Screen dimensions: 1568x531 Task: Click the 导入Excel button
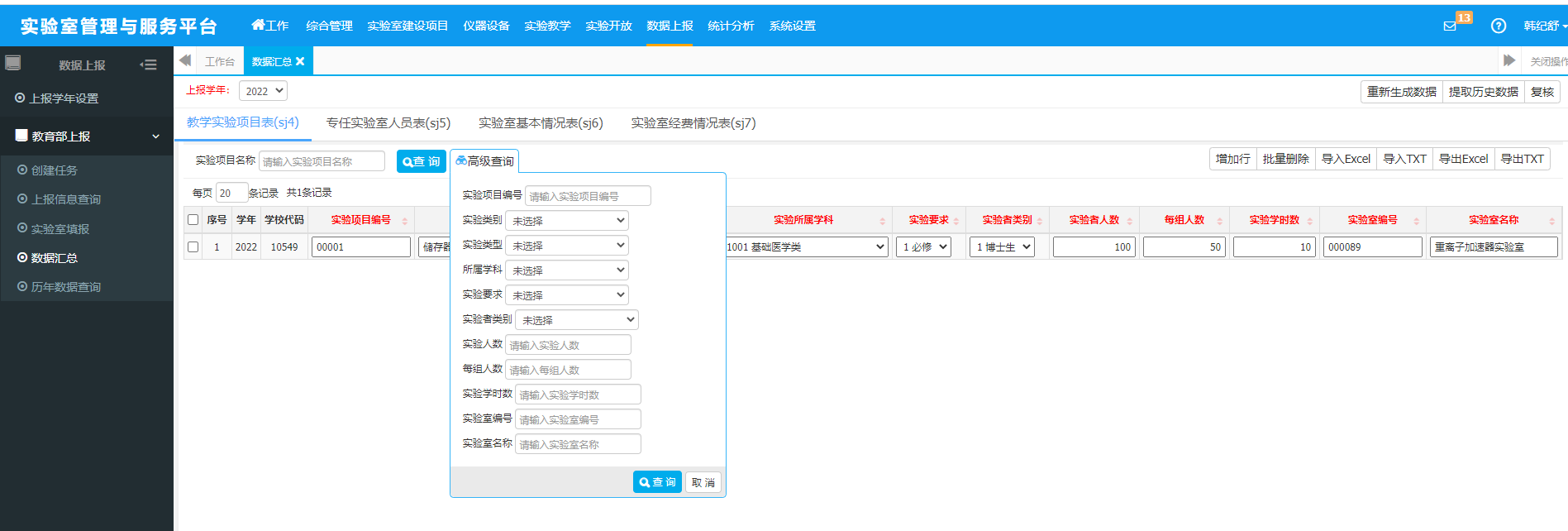pyautogui.click(x=1346, y=159)
